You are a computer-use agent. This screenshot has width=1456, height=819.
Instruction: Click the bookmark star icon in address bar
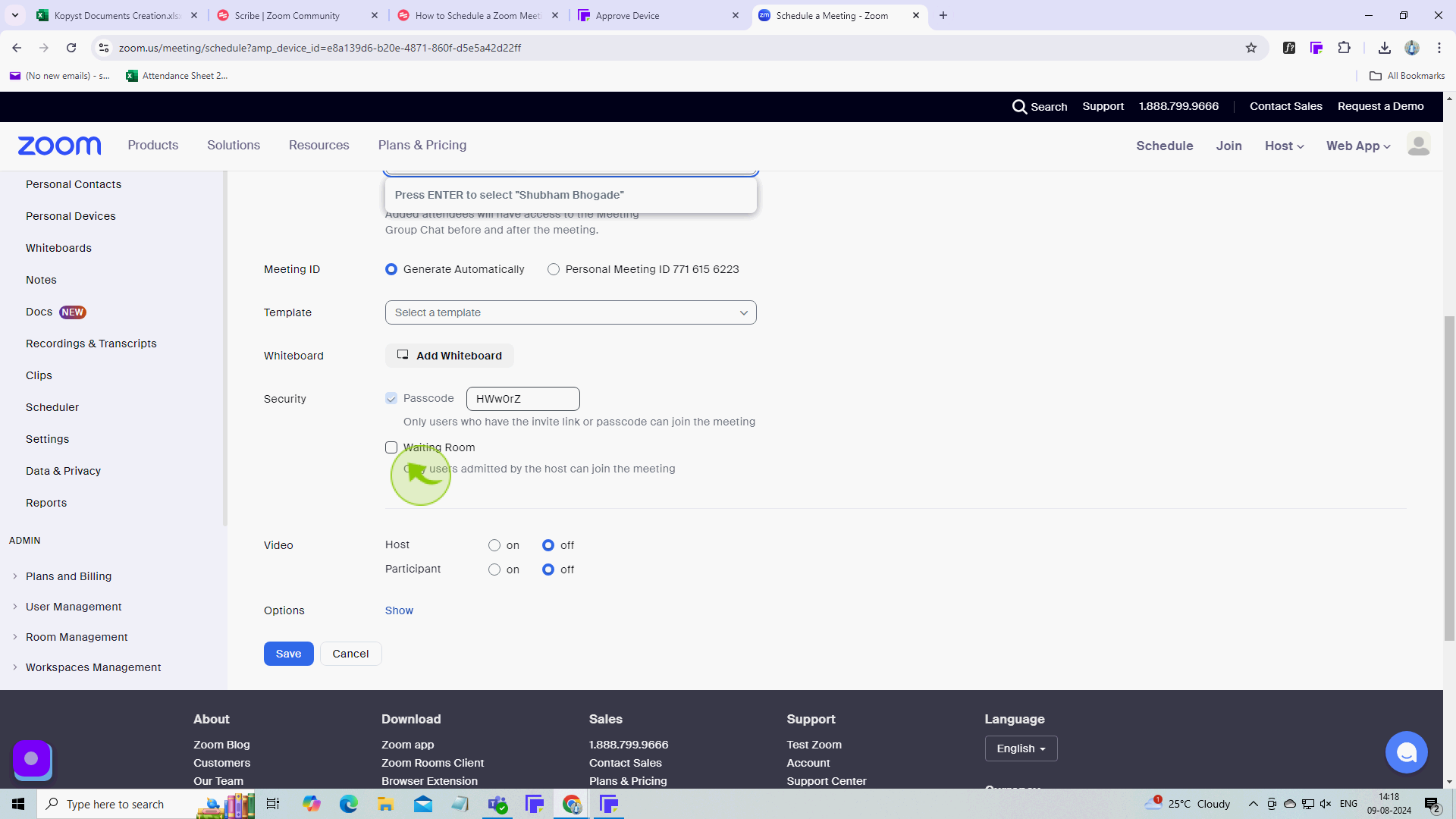coord(1251,48)
